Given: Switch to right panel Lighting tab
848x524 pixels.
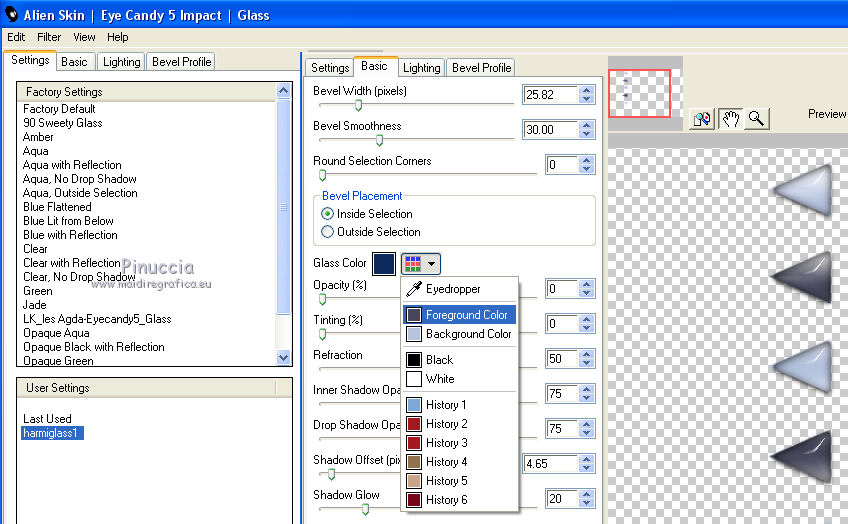Looking at the screenshot, I should 421,68.
